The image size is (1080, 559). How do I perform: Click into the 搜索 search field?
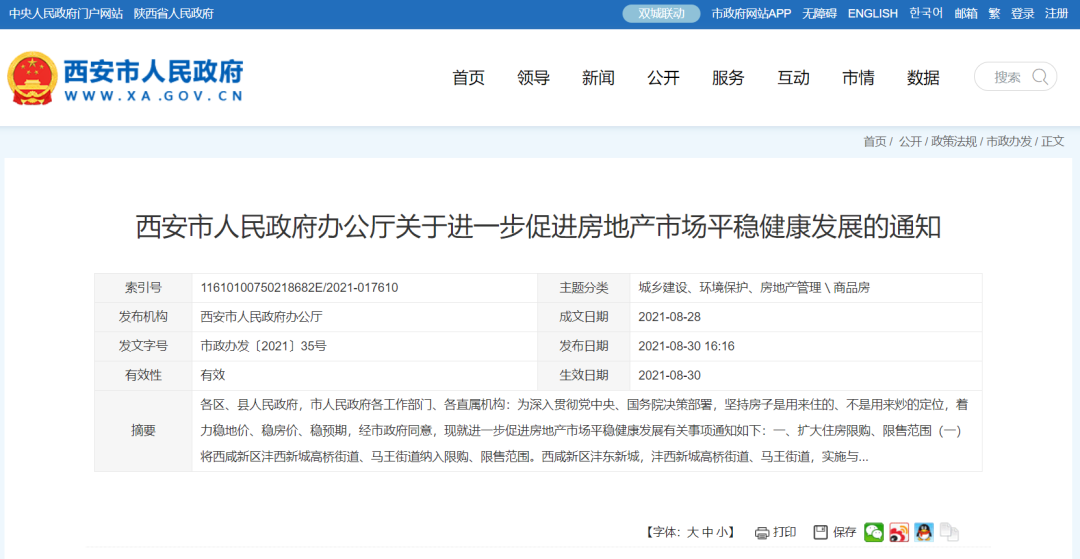[x=1006, y=77]
